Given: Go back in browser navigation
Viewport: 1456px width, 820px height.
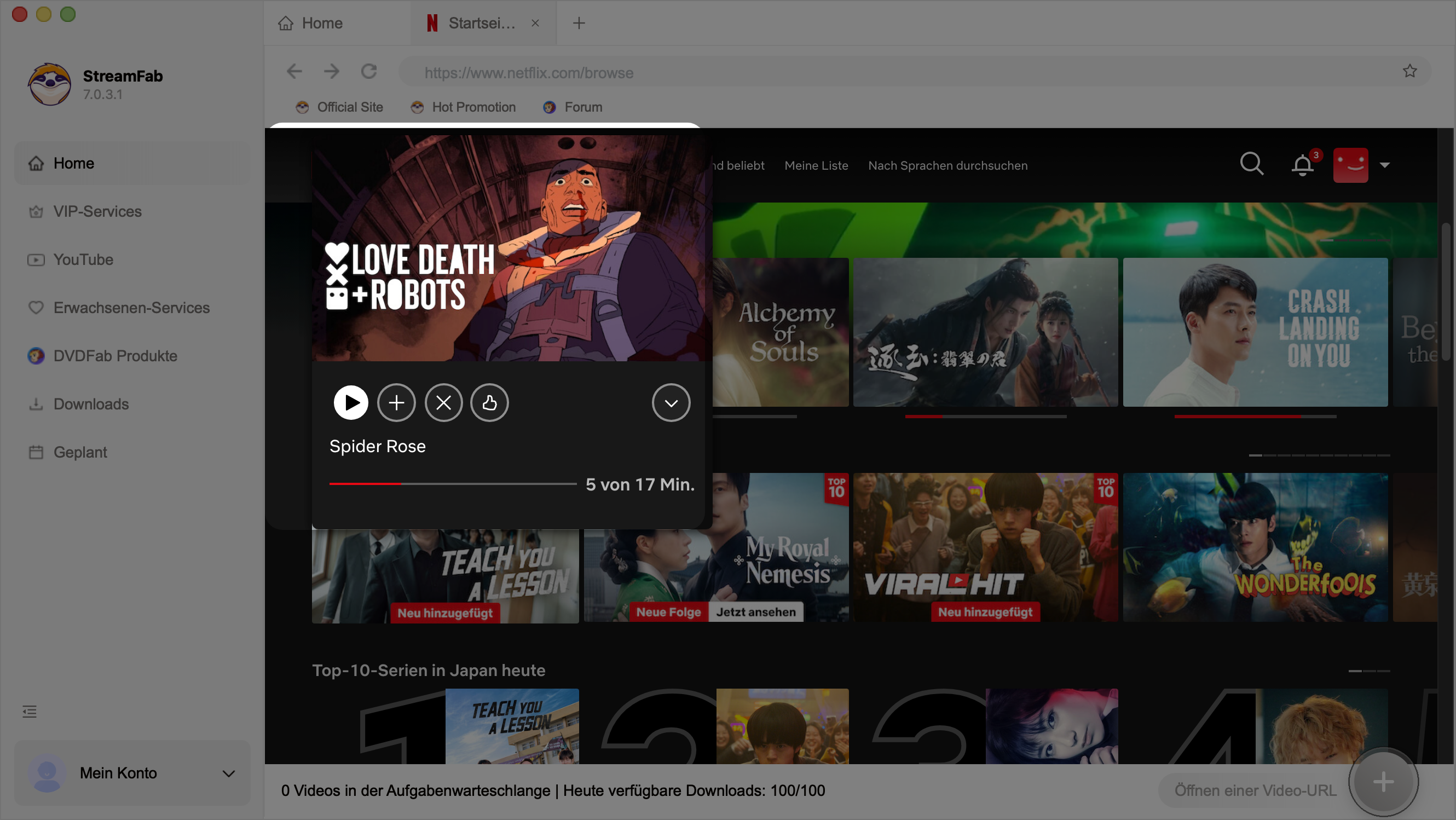Looking at the screenshot, I should click(x=294, y=71).
